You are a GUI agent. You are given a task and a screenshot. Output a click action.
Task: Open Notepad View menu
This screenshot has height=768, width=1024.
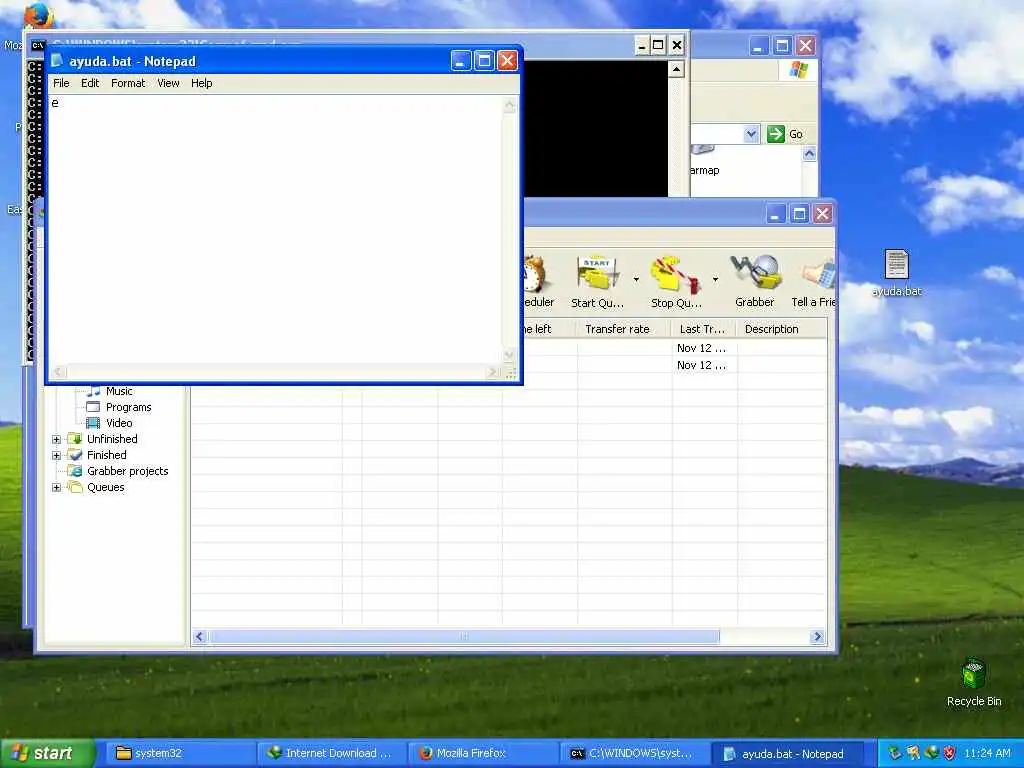click(168, 83)
